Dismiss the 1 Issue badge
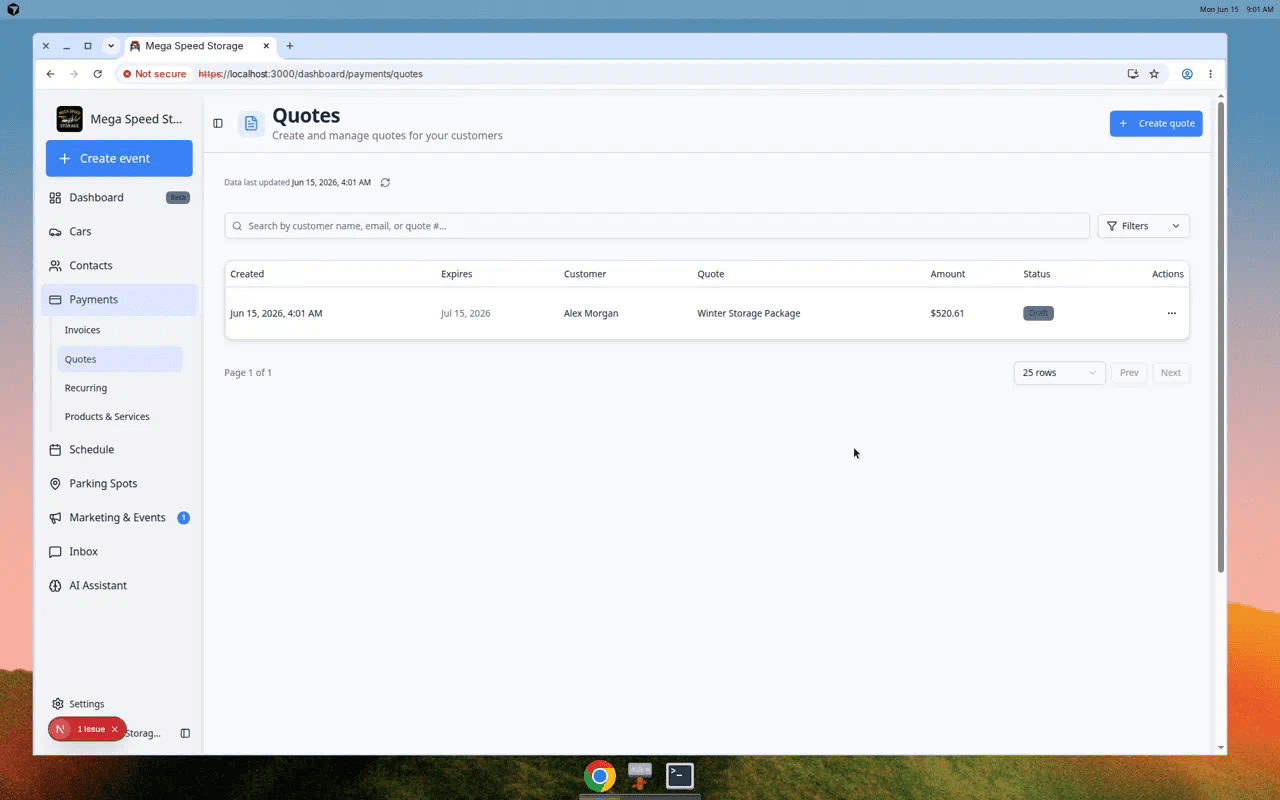Viewport: 1280px width, 800px height. click(x=115, y=730)
